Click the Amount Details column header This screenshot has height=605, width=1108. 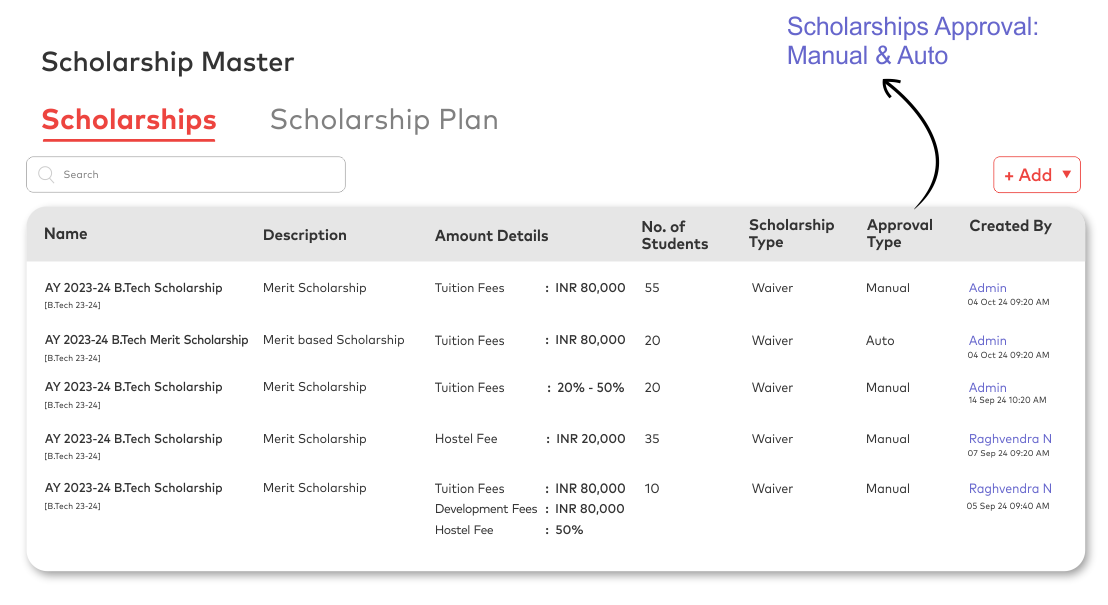coord(491,236)
